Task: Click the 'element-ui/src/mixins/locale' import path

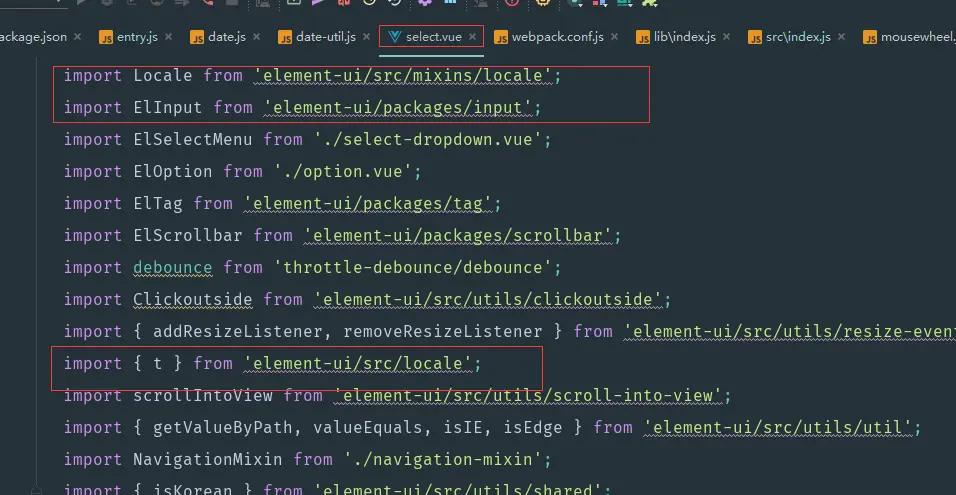Action: click(x=402, y=76)
